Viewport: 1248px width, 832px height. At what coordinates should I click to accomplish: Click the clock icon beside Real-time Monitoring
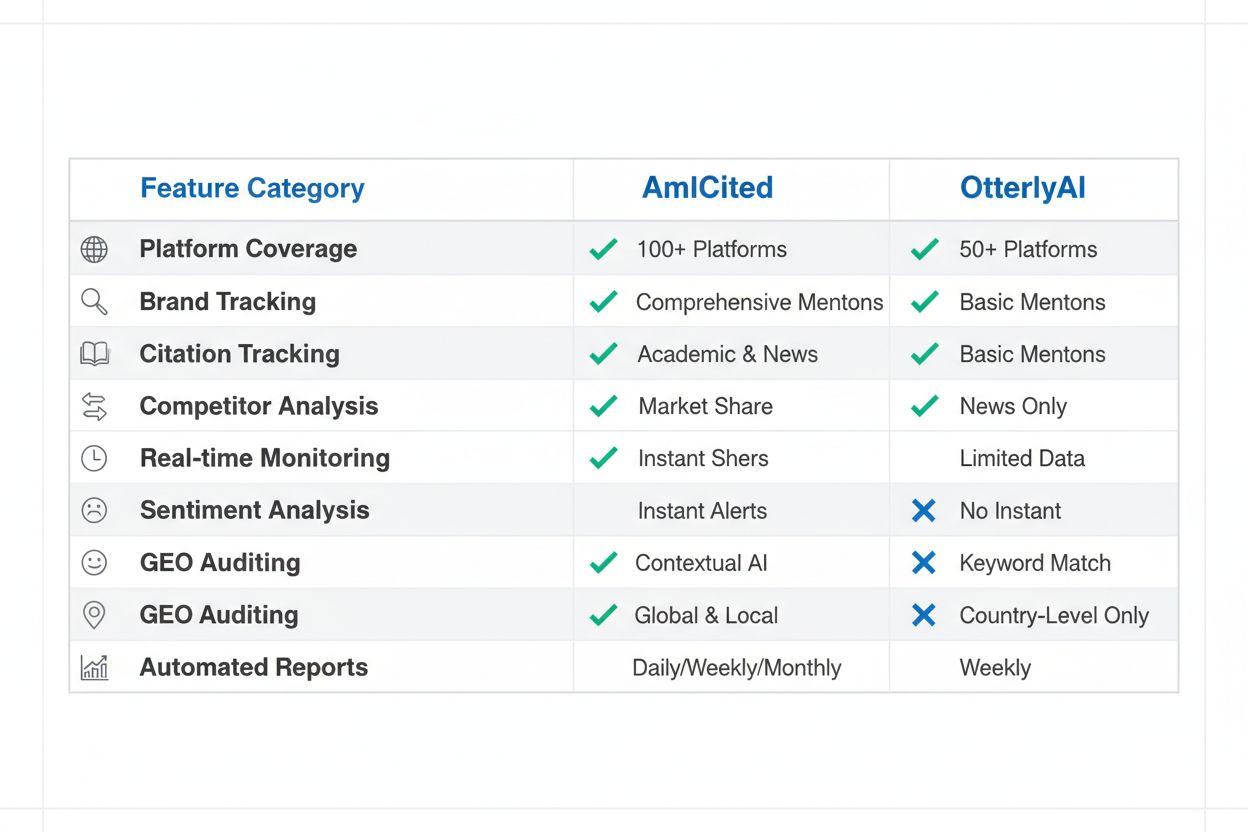[94, 457]
